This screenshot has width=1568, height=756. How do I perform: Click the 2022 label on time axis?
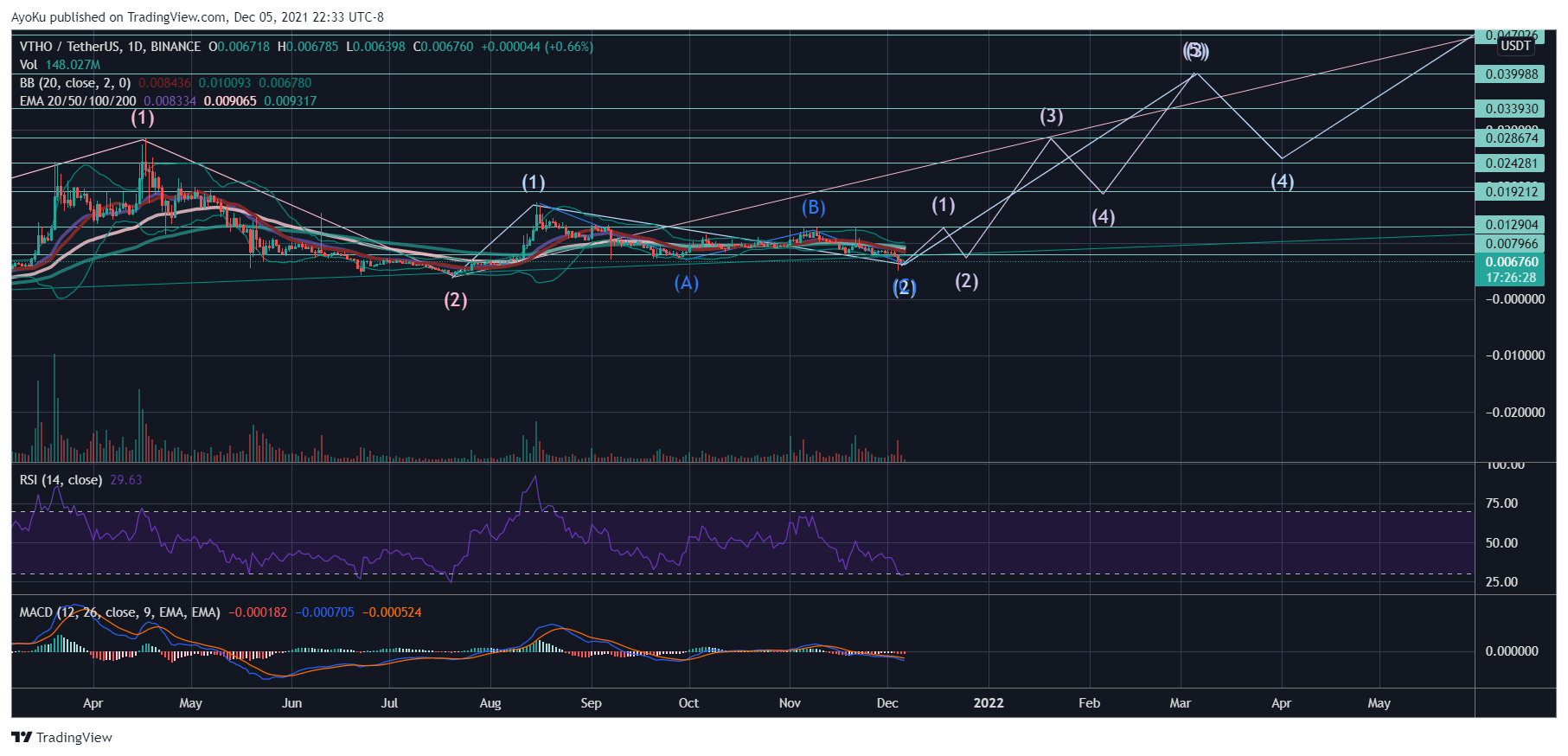pos(989,703)
